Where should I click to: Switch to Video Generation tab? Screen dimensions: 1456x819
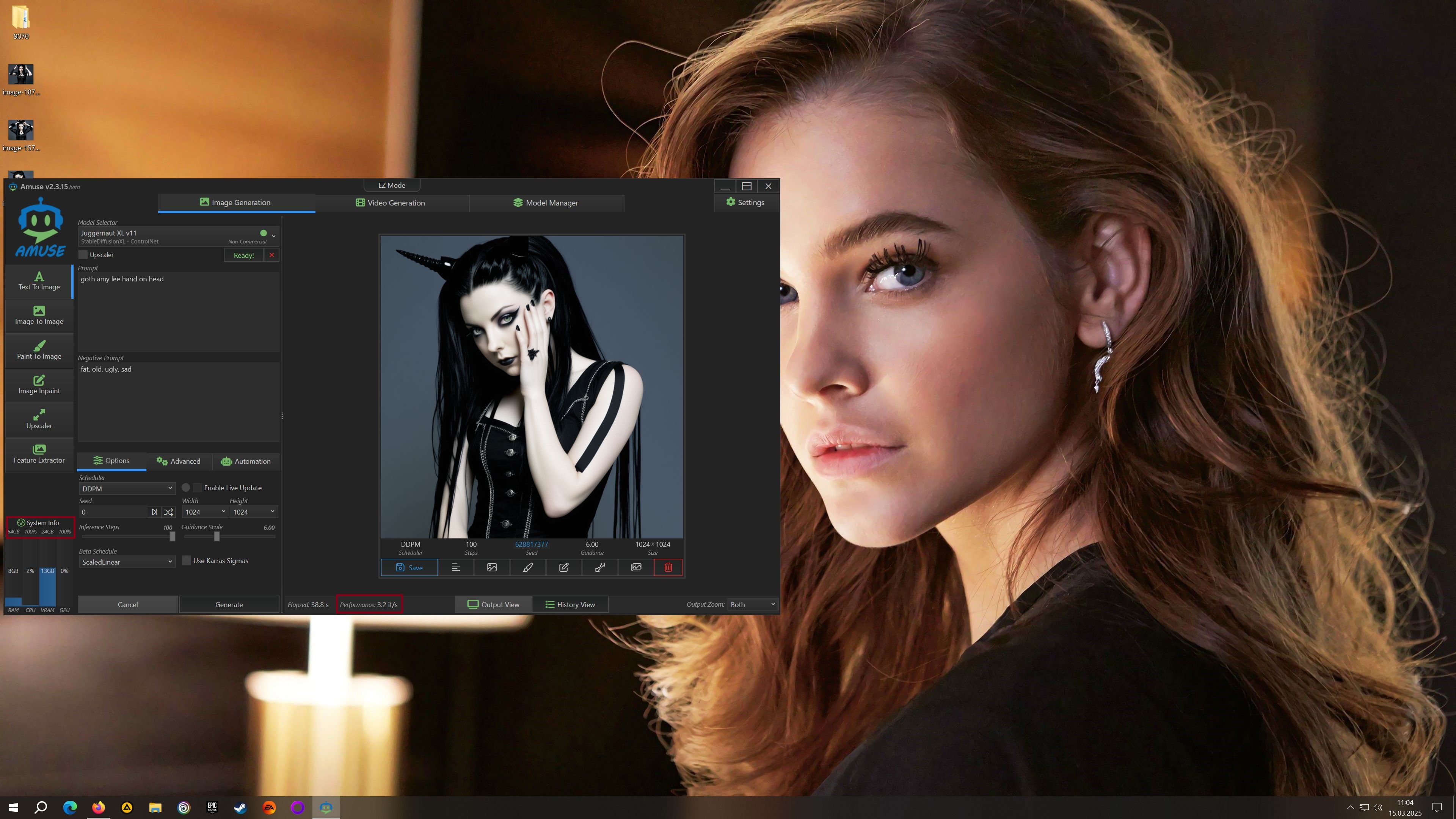[391, 203]
